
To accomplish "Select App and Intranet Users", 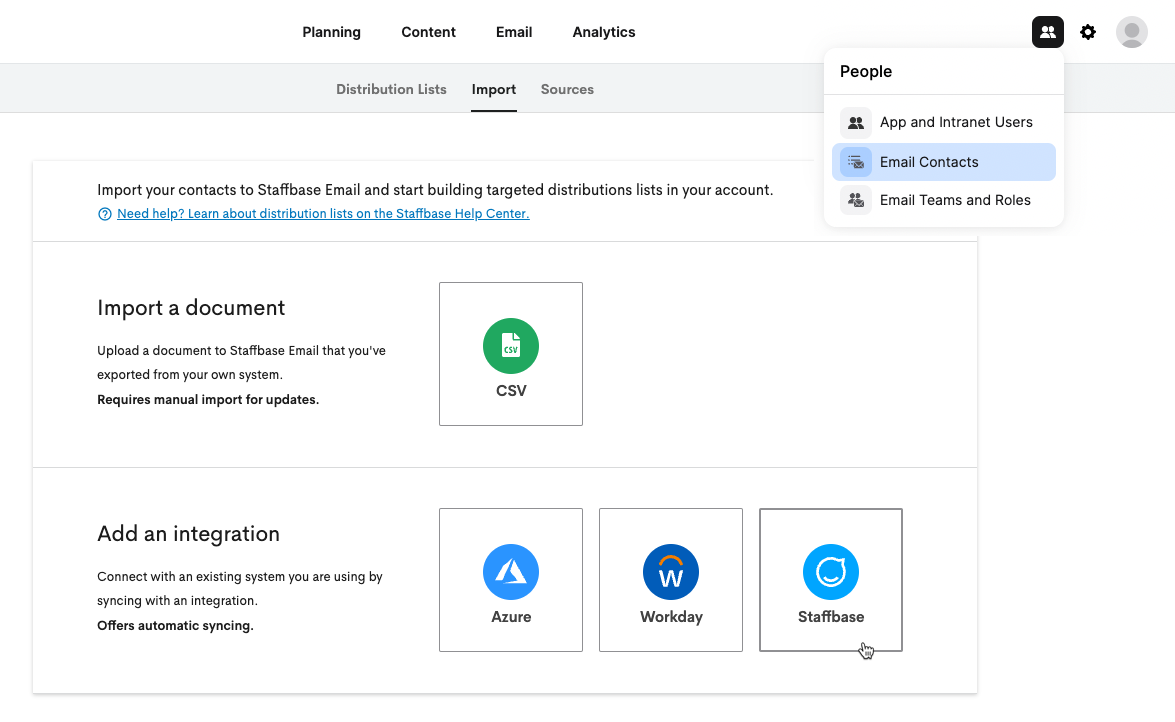I will 943,122.
